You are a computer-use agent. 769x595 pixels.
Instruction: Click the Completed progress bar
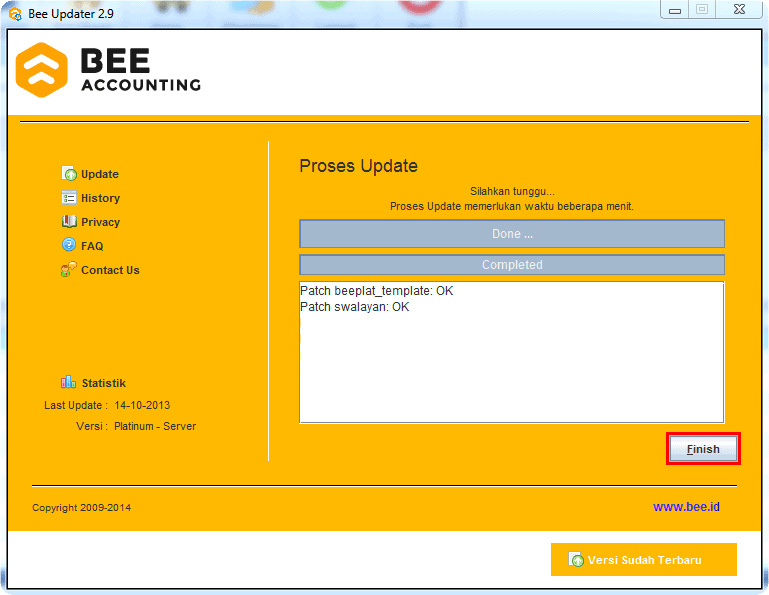pos(512,264)
